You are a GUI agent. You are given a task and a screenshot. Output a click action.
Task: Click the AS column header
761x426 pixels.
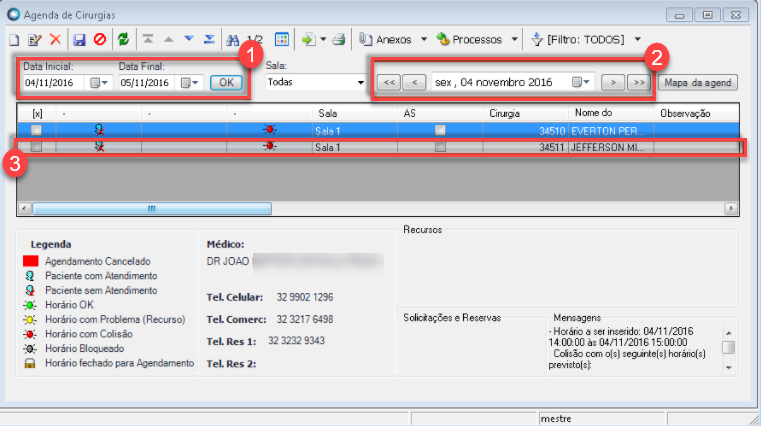[x=440, y=114]
